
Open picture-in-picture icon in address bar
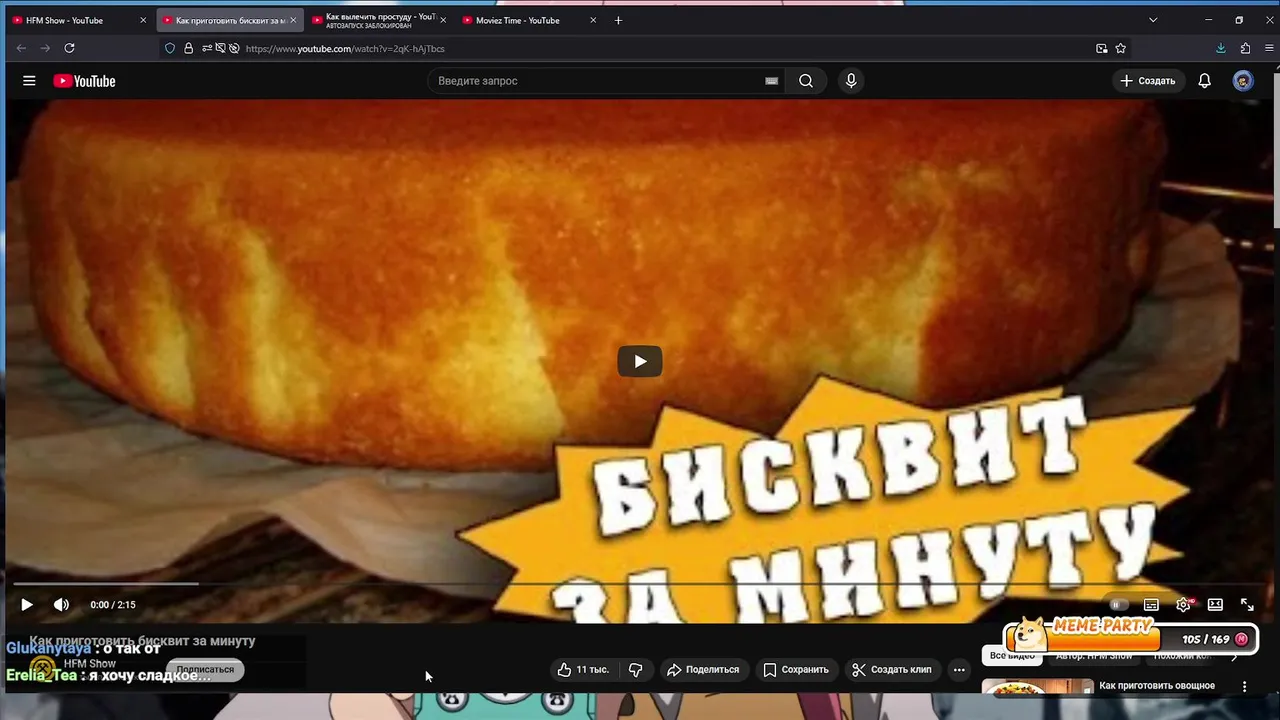click(x=1101, y=48)
